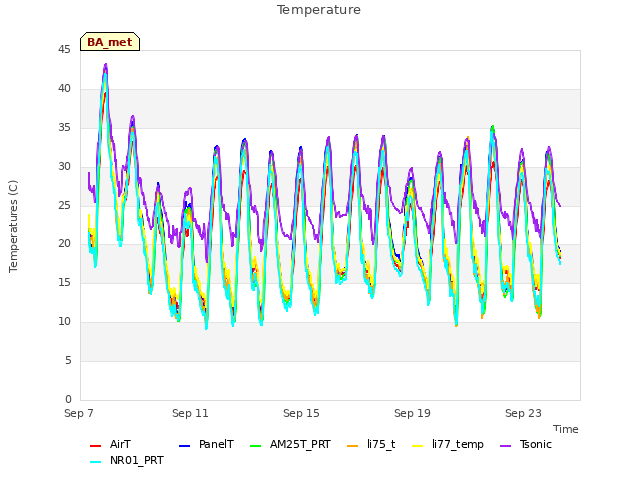The height and width of the screenshot is (480, 640).
Task: Click the blue PanelT legend swatch
Action: pos(184,446)
